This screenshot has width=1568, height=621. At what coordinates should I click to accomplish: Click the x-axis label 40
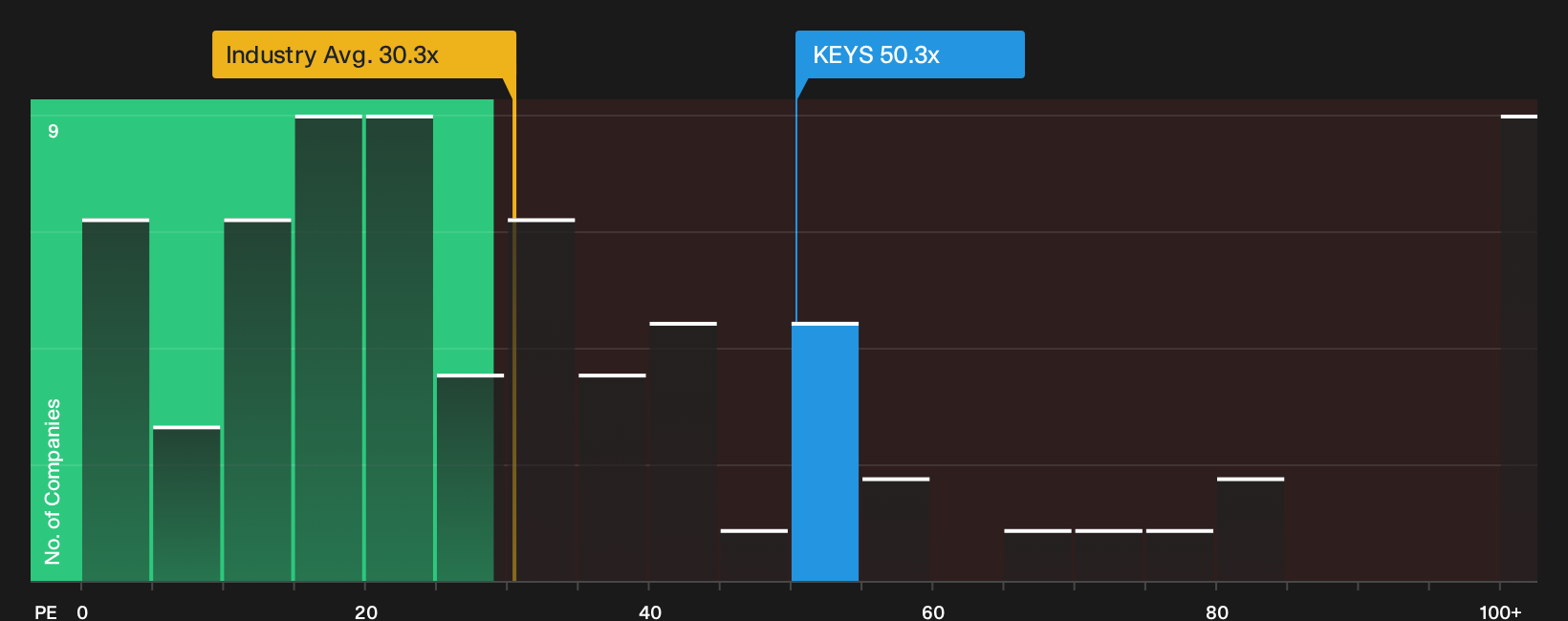click(649, 611)
